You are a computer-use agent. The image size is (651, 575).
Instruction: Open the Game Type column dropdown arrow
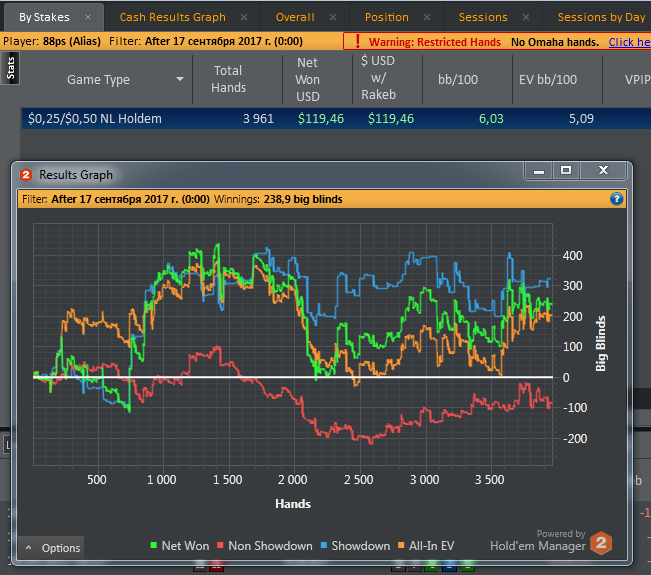180,79
